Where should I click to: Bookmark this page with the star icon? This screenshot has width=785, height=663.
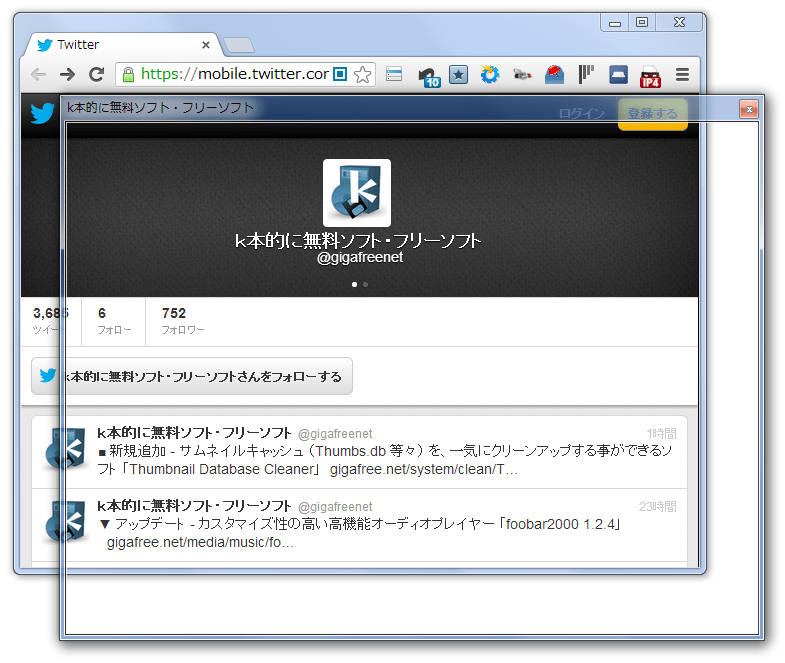tap(362, 75)
